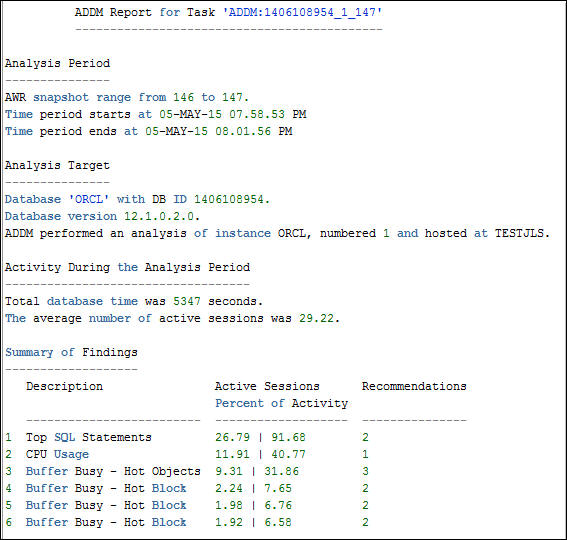Click the 'Buffer Busy - Hot Objects' finding
567x540 pixels.
point(113,471)
